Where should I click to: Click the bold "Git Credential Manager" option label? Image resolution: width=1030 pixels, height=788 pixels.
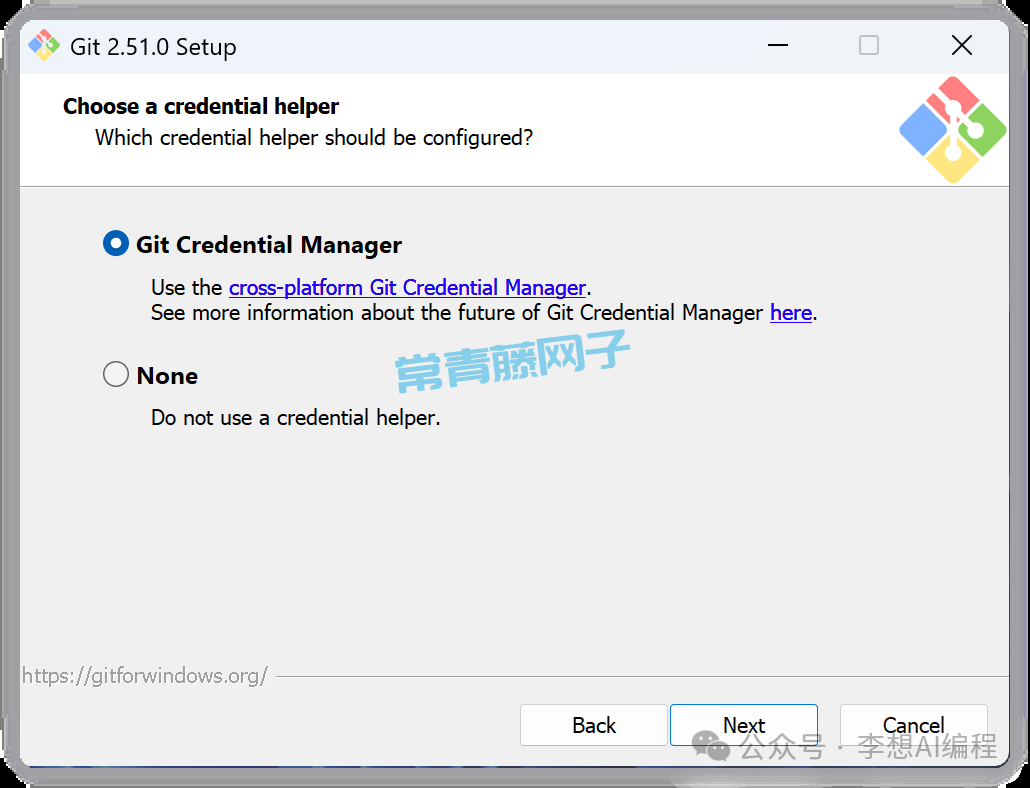pyautogui.click(x=269, y=245)
